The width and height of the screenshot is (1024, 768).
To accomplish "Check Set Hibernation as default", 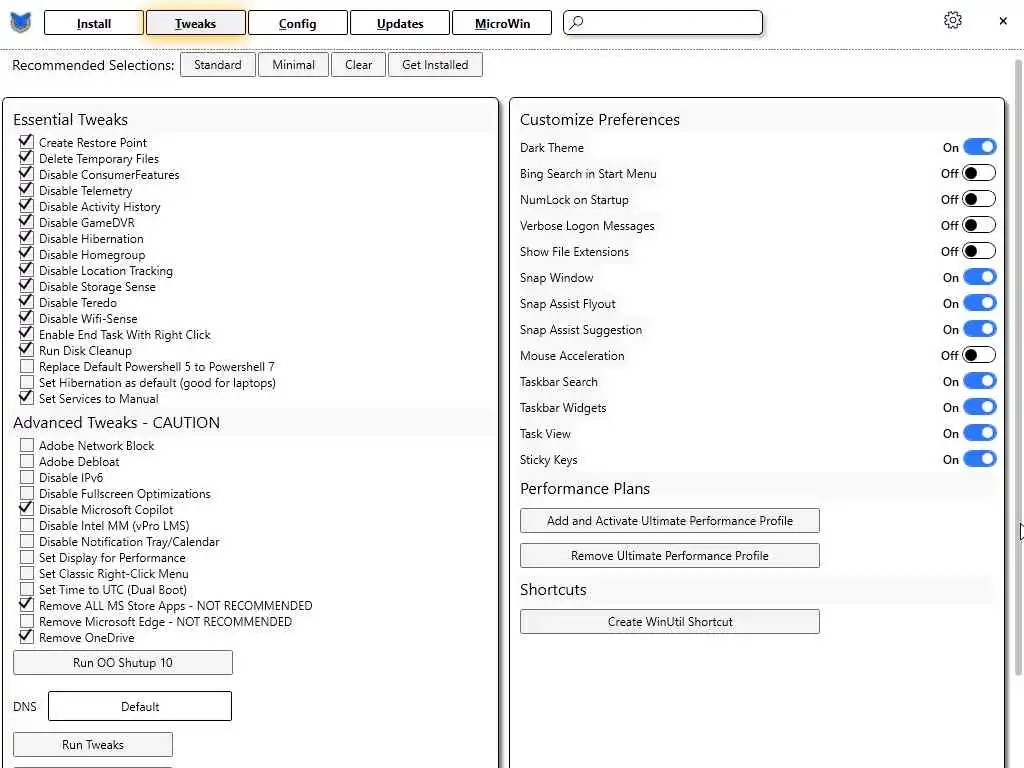I will [26, 381].
